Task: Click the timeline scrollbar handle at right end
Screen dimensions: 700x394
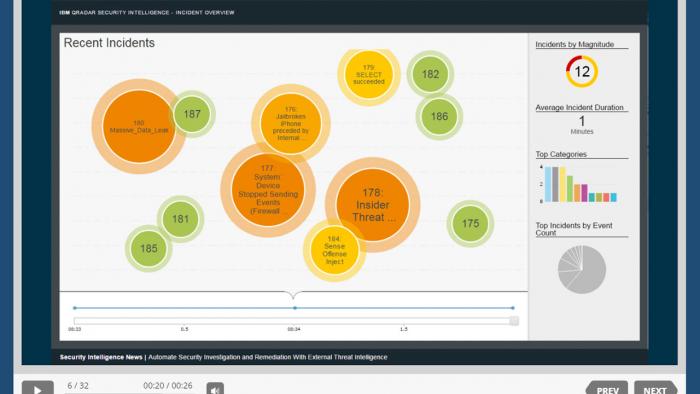Action: tap(514, 321)
